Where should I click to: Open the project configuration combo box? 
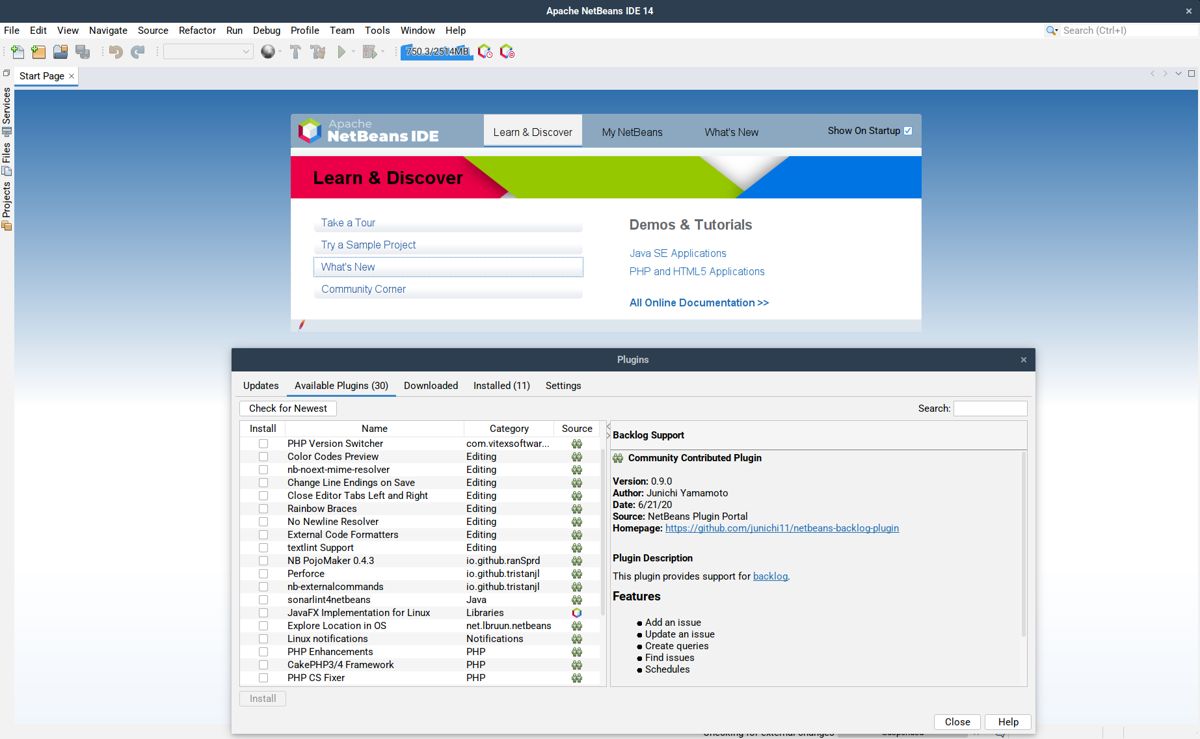[x=208, y=52]
